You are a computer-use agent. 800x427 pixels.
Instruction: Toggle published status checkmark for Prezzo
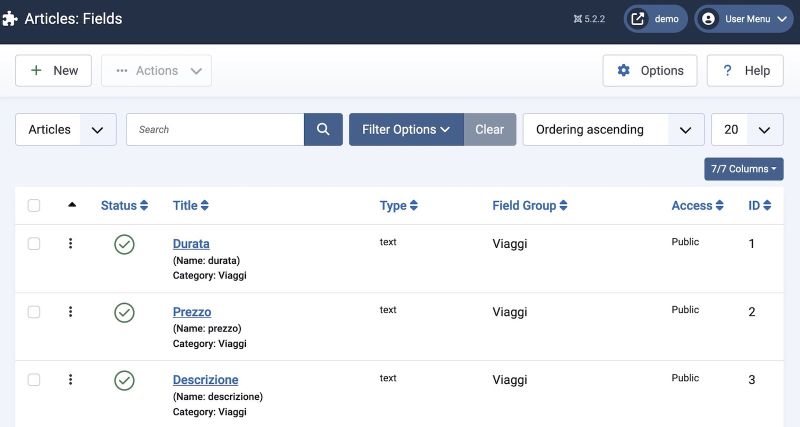tap(124, 312)
